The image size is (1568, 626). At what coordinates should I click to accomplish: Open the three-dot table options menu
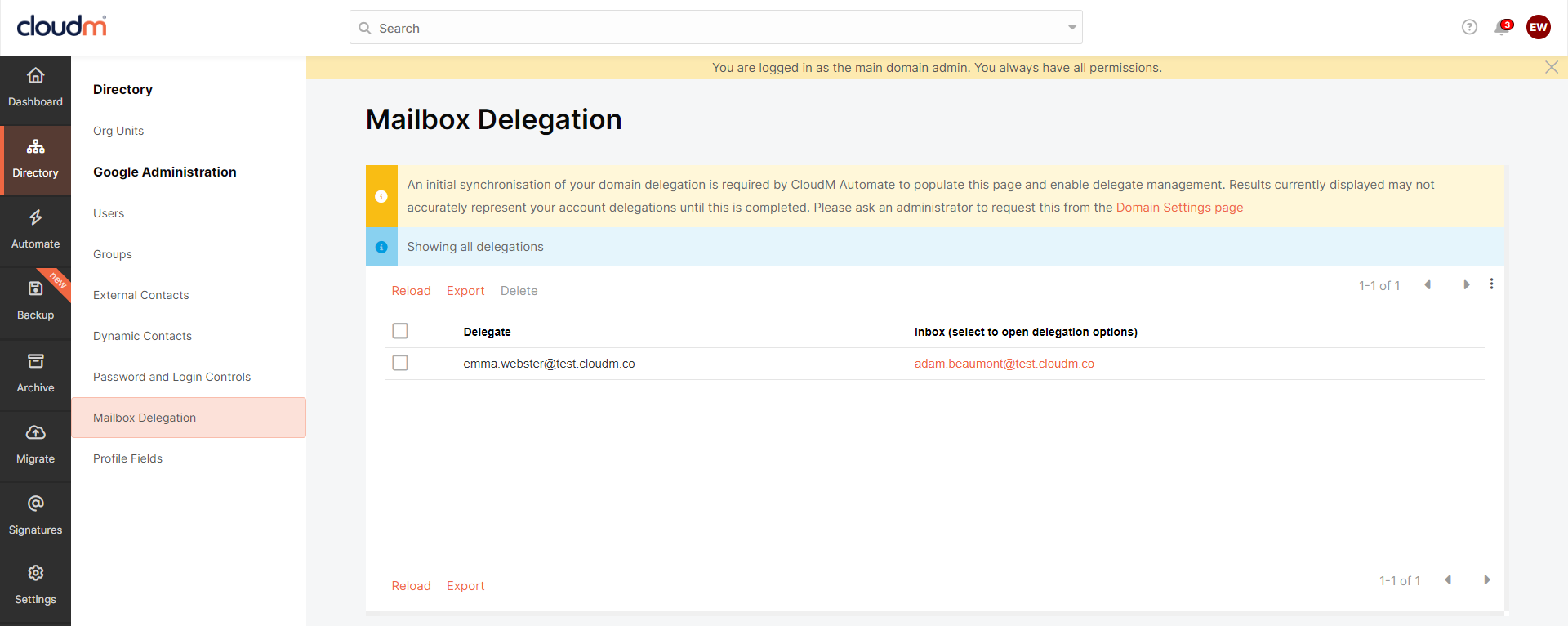pos(1491,284)
